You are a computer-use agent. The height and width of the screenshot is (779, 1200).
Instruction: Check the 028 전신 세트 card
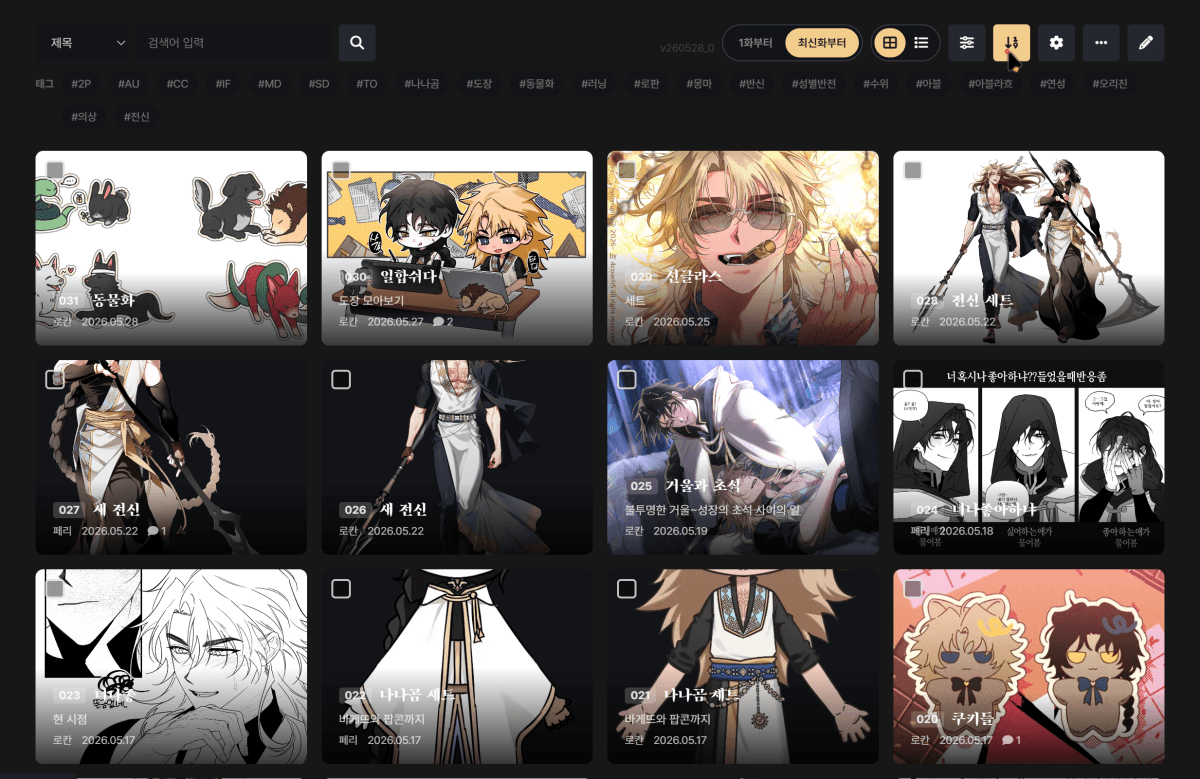913,170
